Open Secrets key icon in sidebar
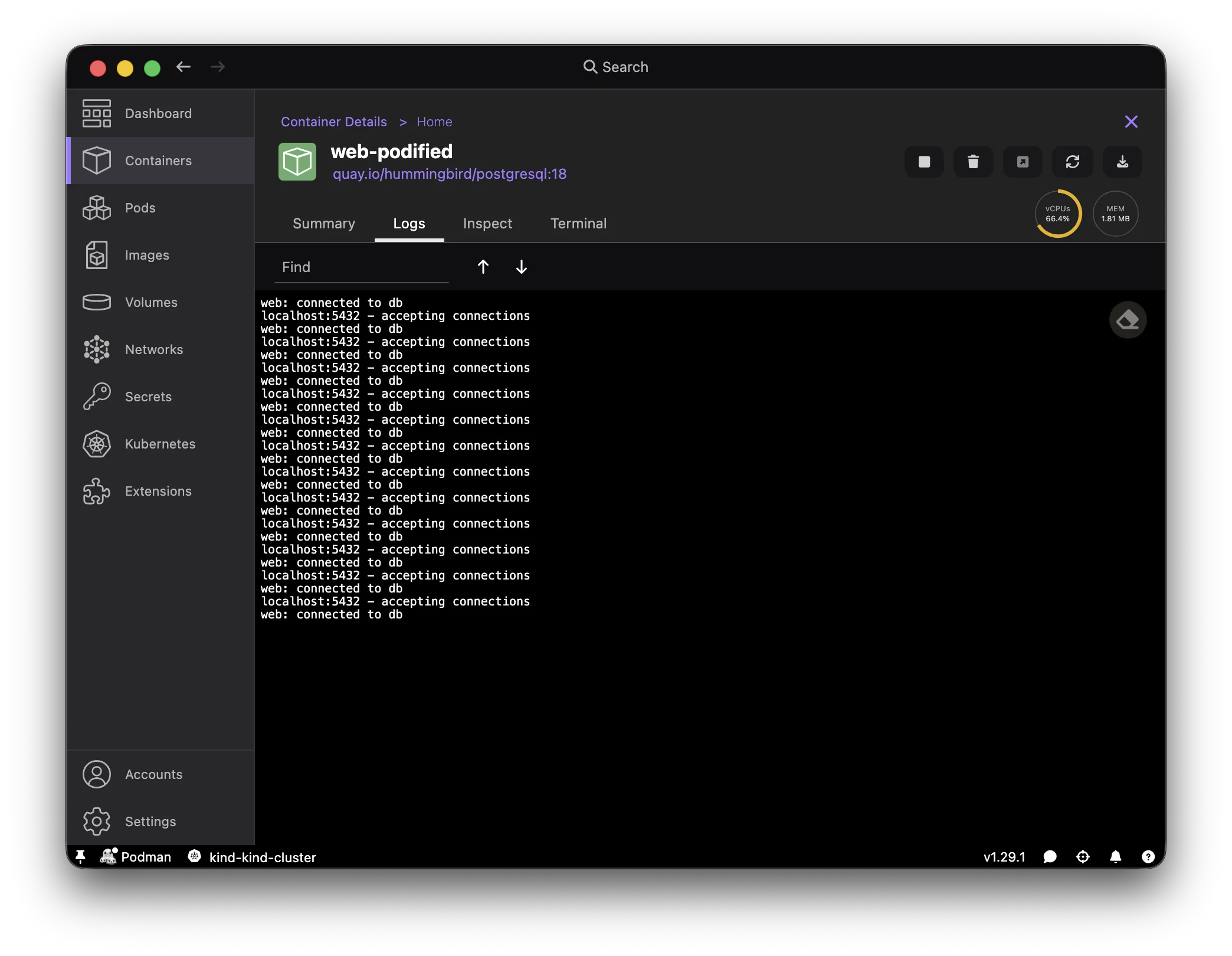Image resolution: width=1232 pixels, height=956 pixels. tap(97, 397)
